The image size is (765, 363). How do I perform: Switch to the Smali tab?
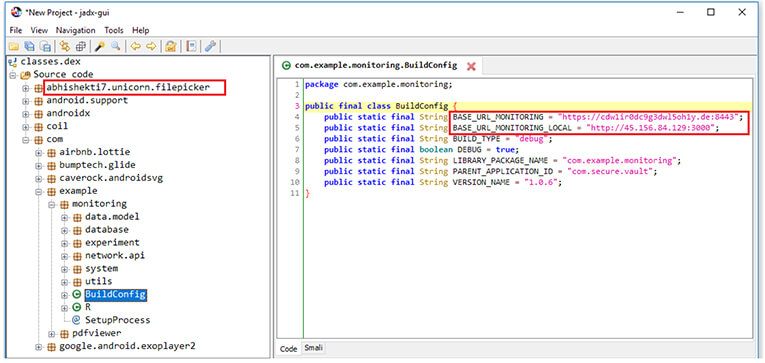pyautogui.click(x=313, y=348)
